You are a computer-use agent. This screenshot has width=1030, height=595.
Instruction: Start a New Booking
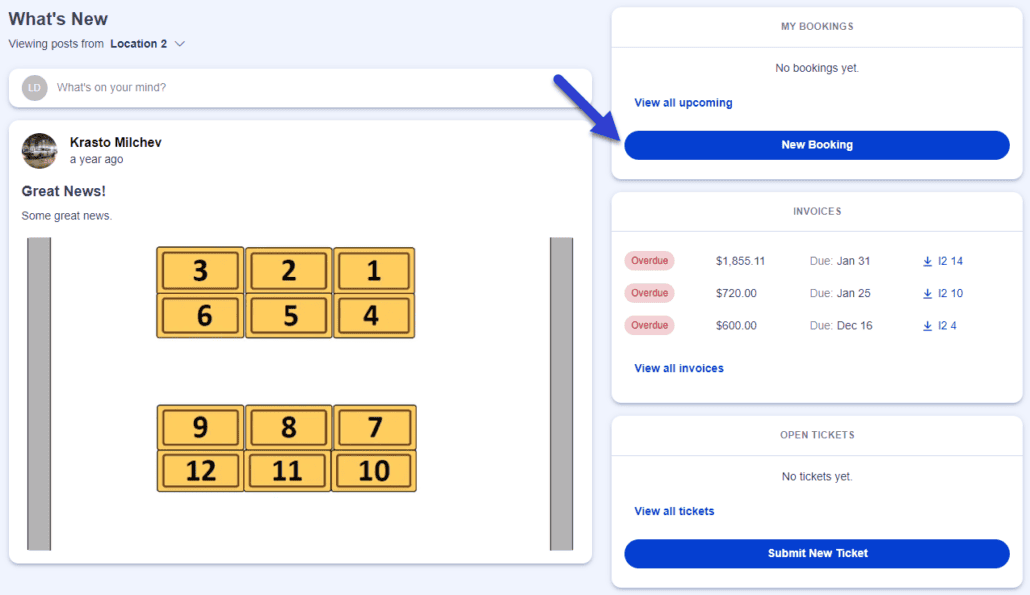817,145
